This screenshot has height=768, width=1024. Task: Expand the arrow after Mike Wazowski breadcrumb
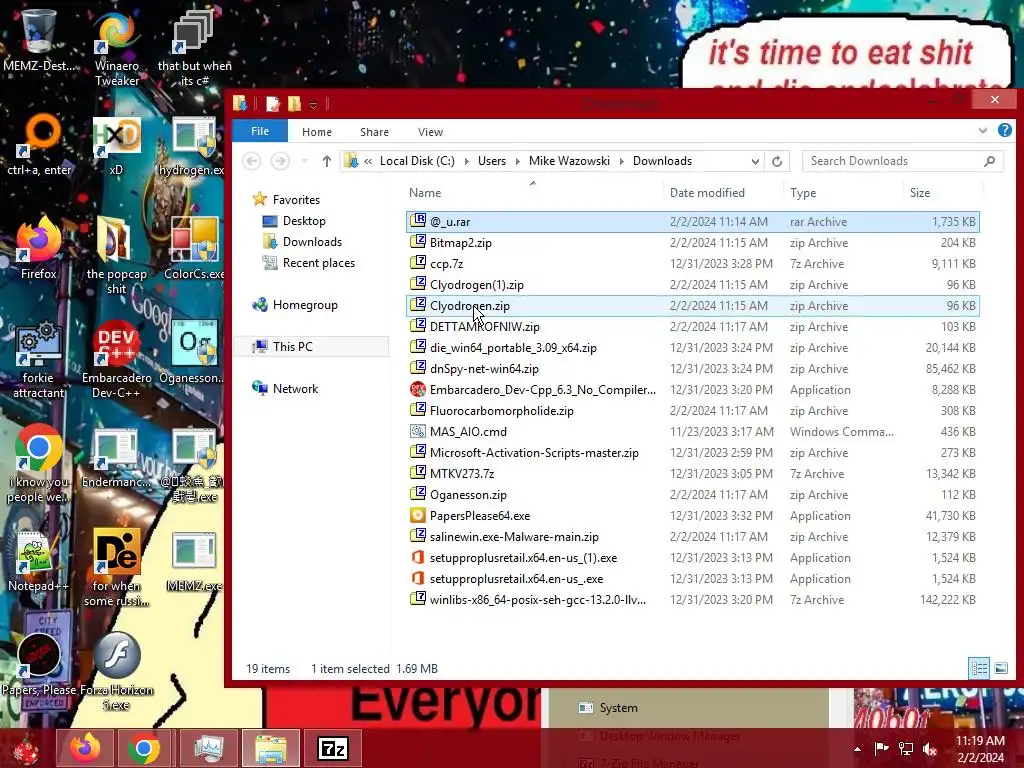(x=621, y=161)
